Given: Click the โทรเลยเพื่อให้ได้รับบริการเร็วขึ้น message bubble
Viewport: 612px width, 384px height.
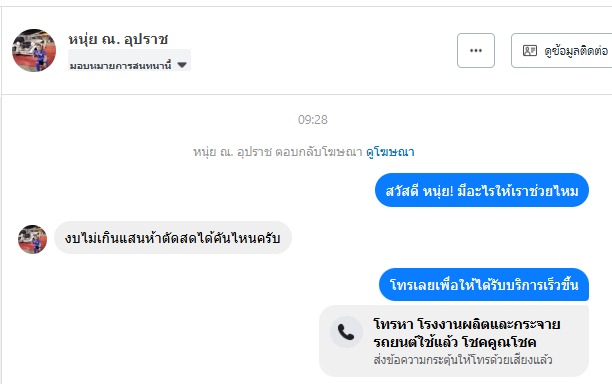Looking at the screenshot, I should point(484,284).
